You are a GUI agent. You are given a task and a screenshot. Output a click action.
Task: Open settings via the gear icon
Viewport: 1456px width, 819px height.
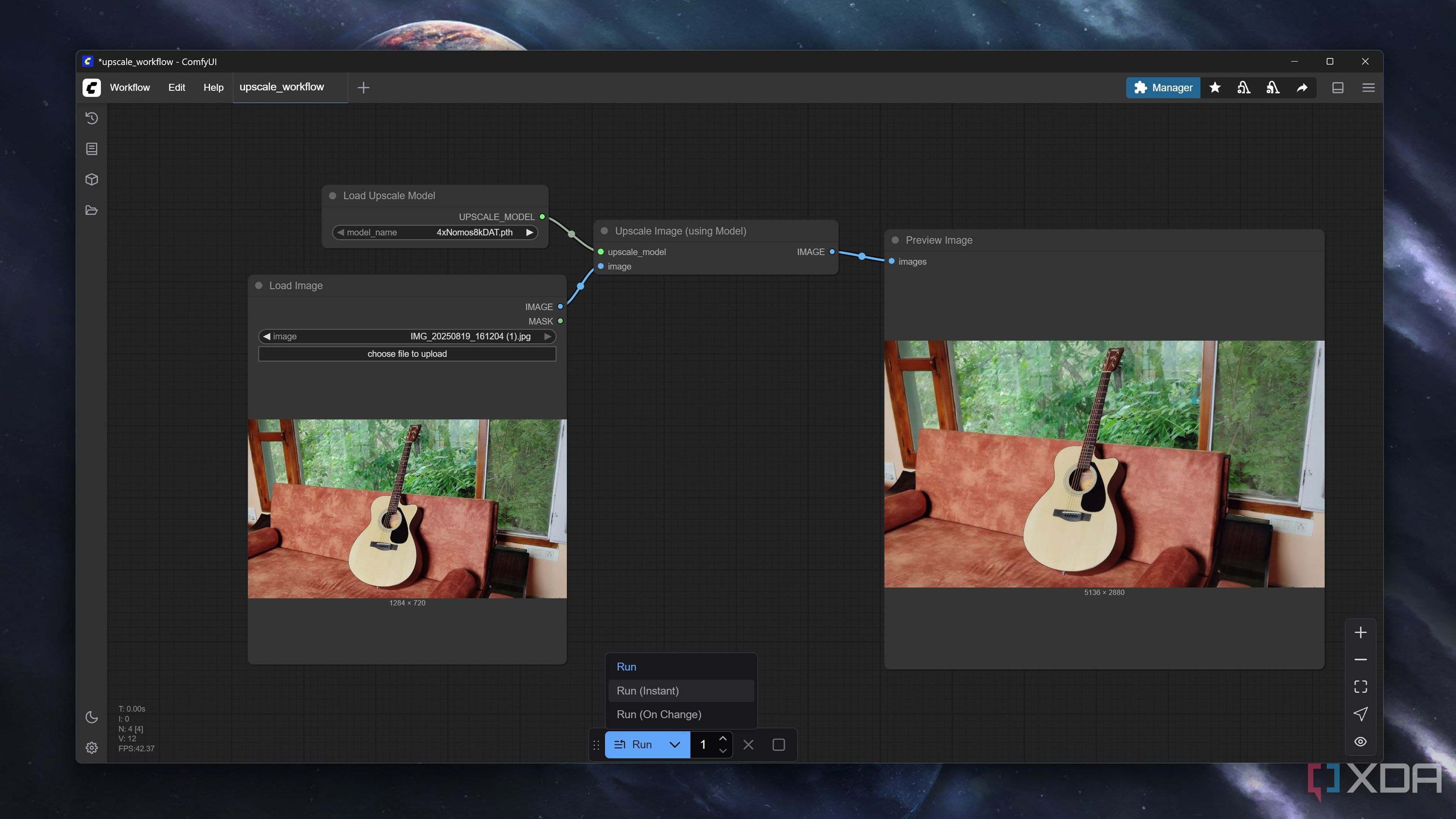click(91, 748)
